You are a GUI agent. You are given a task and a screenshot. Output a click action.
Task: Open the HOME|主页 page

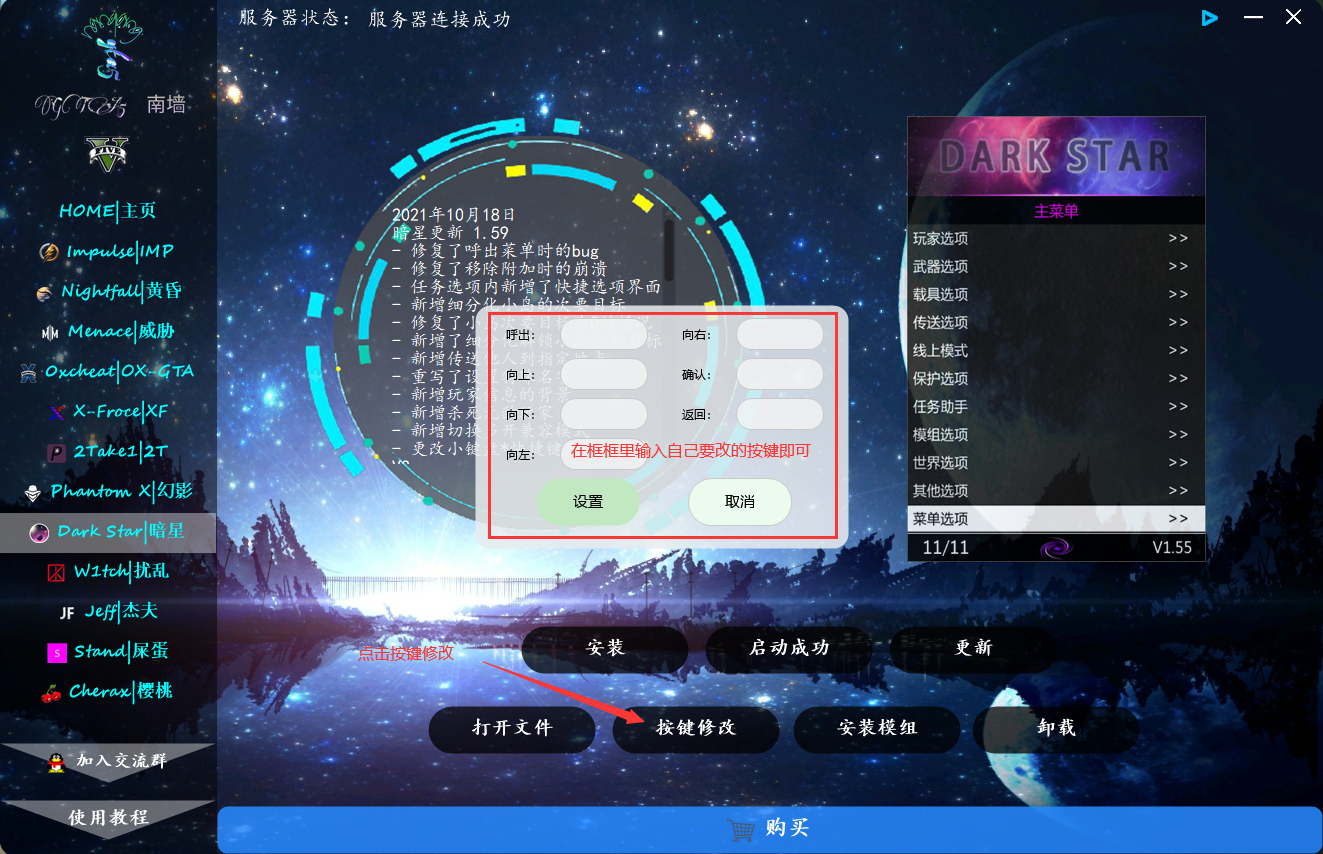tap(108, 211)
